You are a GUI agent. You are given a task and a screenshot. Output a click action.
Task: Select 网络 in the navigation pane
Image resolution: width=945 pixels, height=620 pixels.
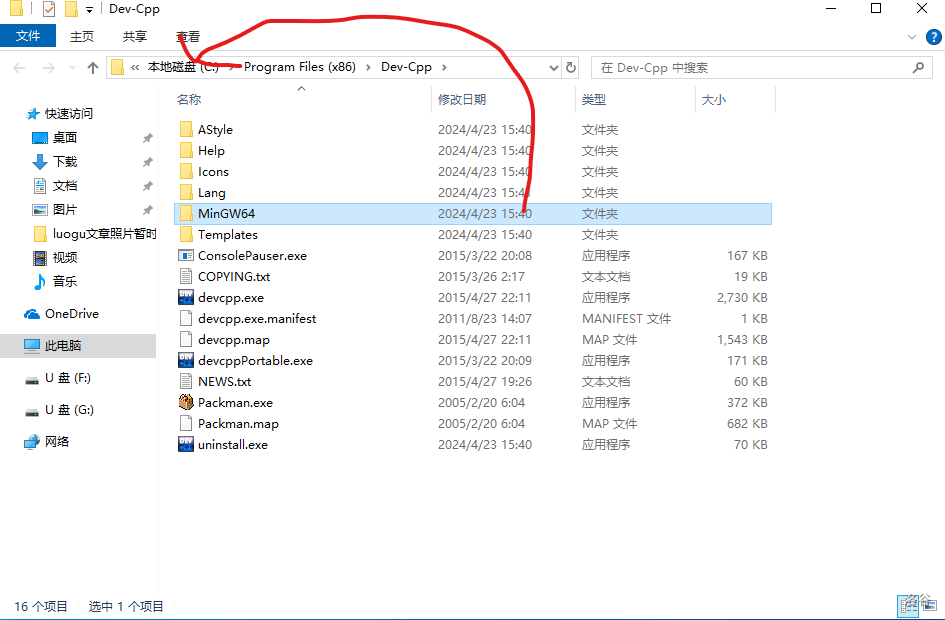pos(57,442)
